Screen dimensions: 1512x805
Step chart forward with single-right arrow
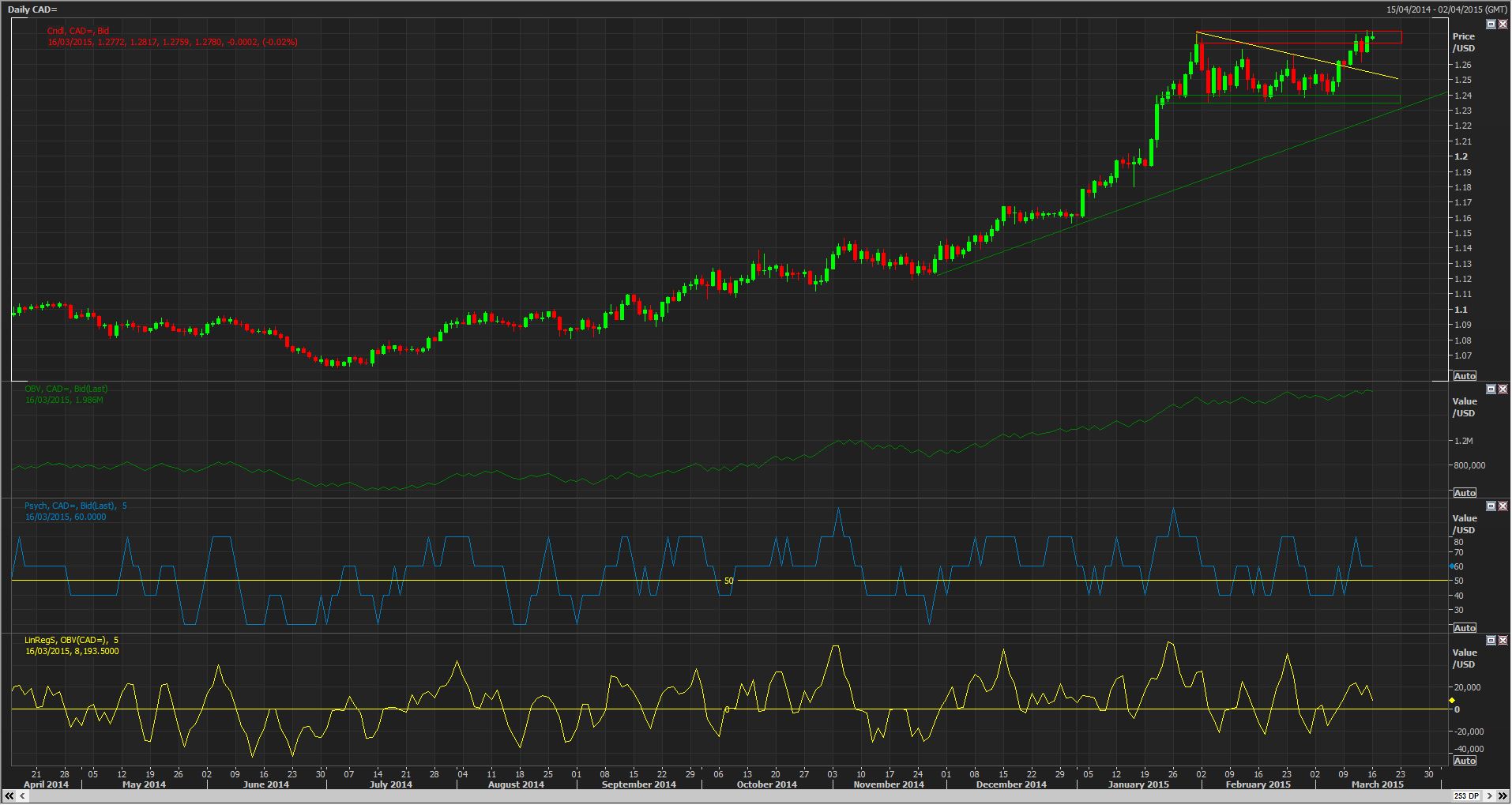(1490, 796)
